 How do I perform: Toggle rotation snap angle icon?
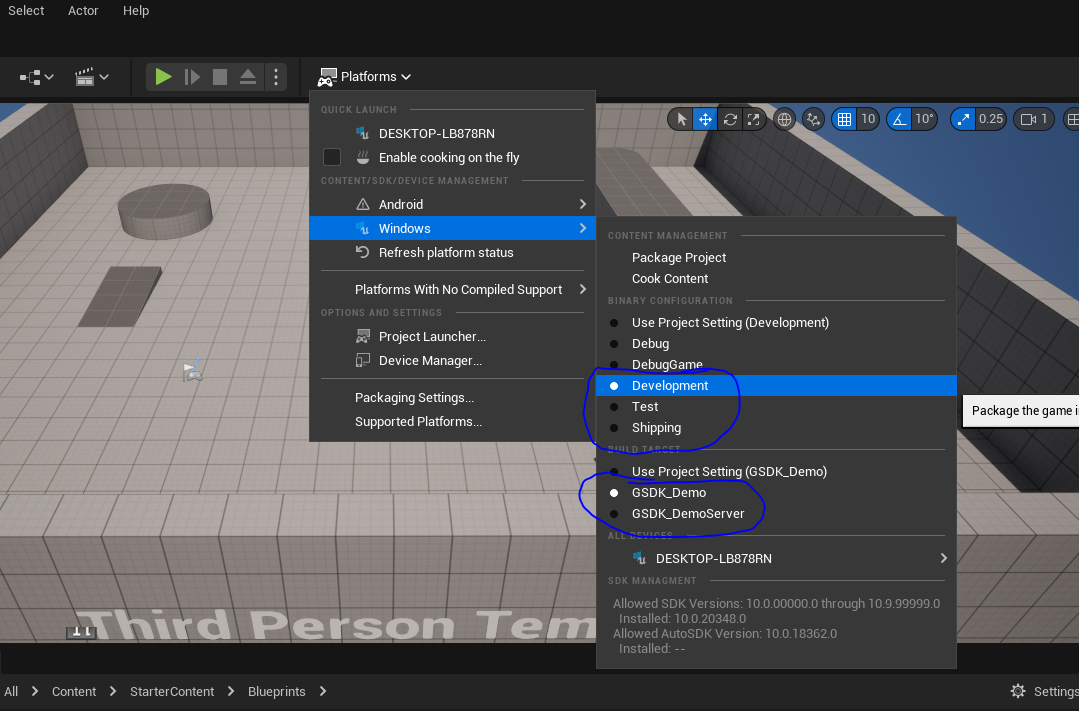point(899,119)
